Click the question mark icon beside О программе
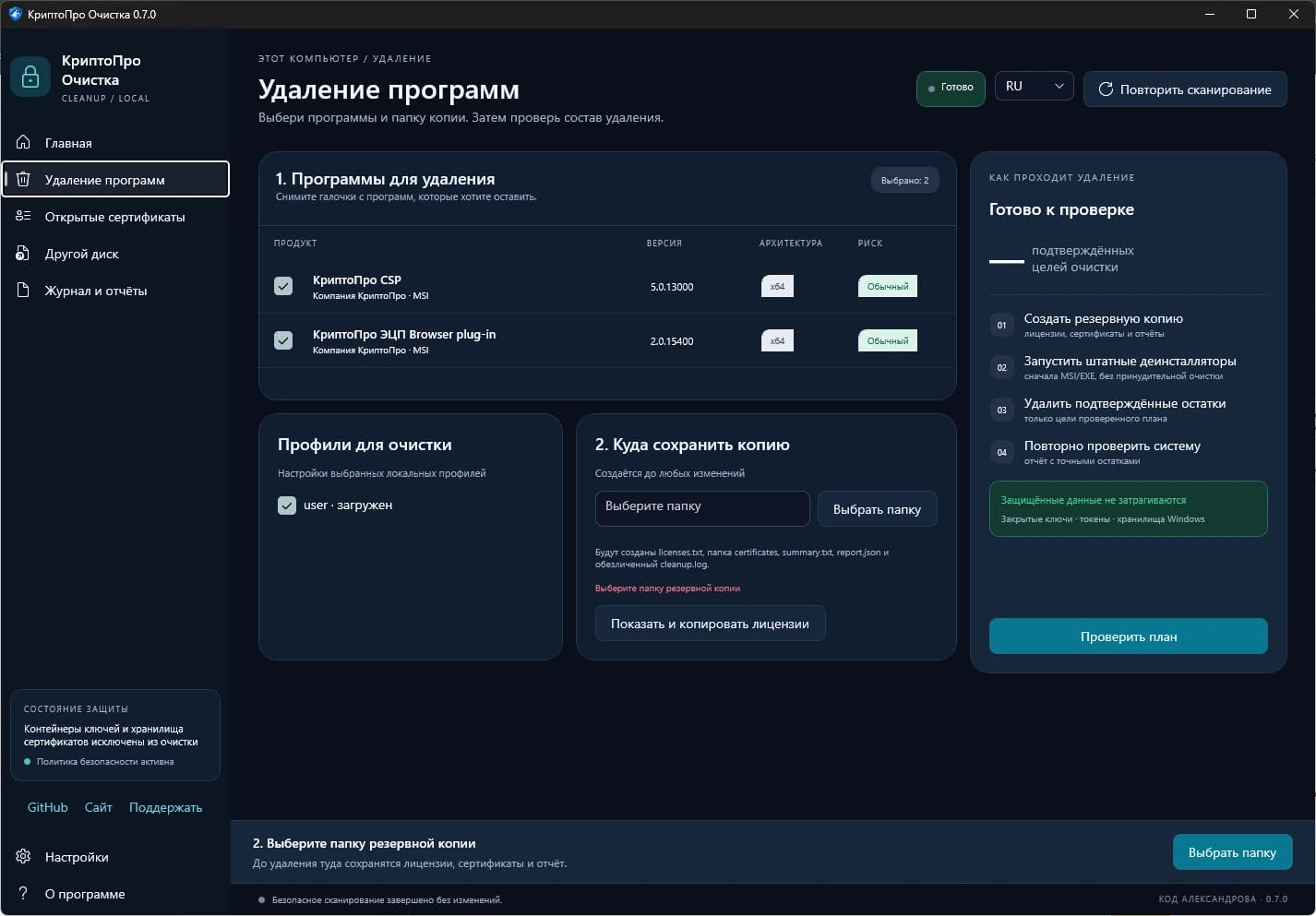This screenshot has height=916, width=1316. pyautogui.click(x=24, y=894)
